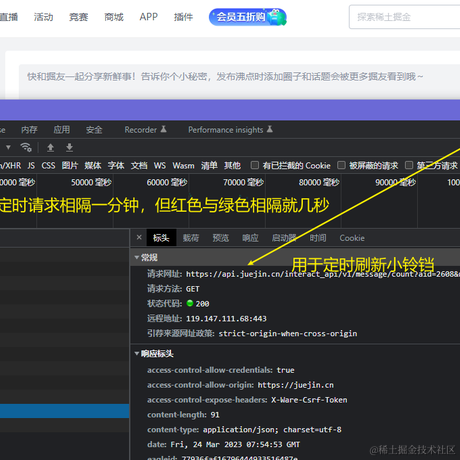Click the GET request method value

click(x=193, y=289)
